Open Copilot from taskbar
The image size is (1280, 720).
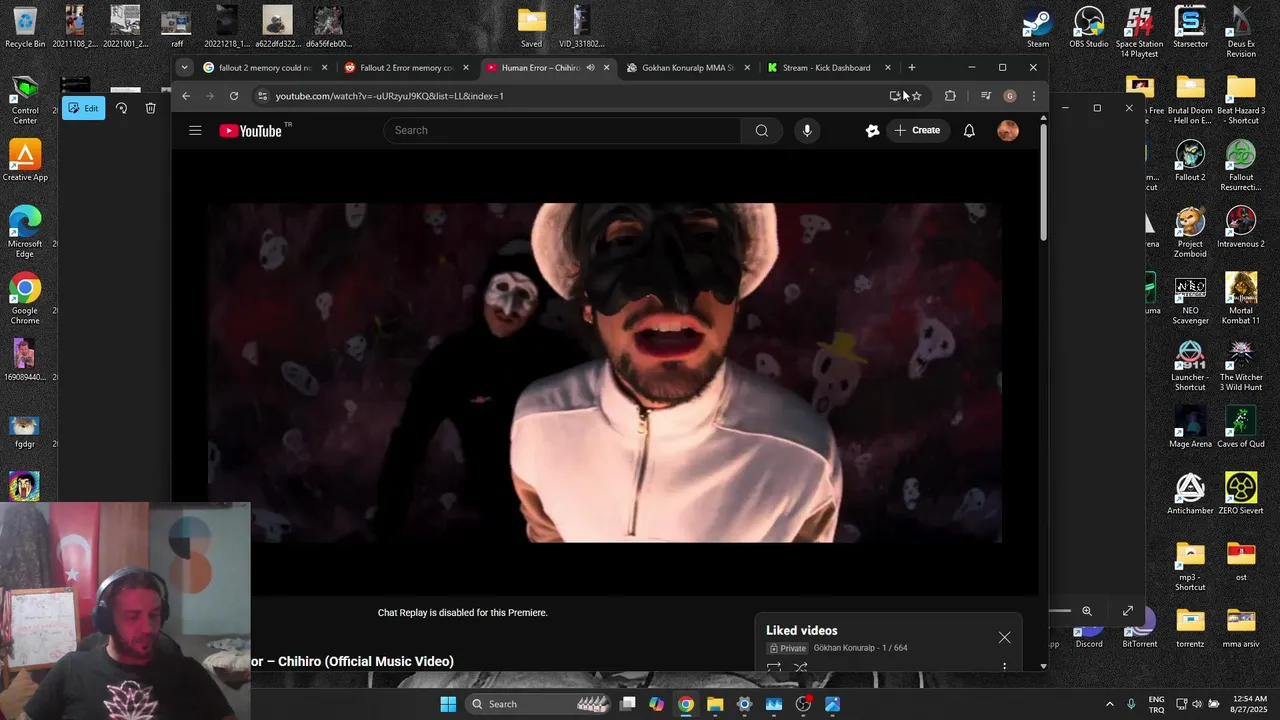tap(656, 704)
